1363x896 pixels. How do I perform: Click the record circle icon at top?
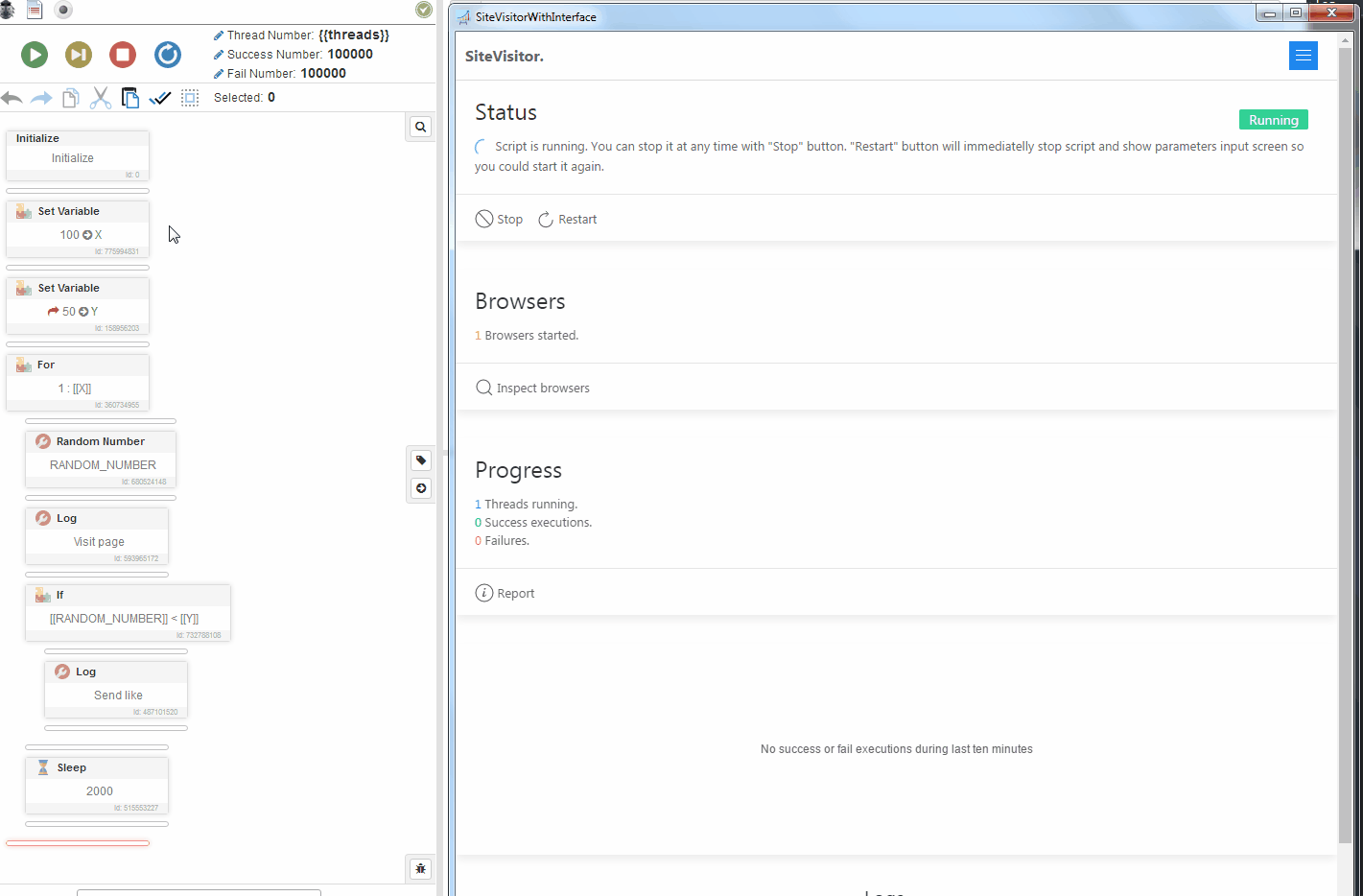[x=63, y=10]
